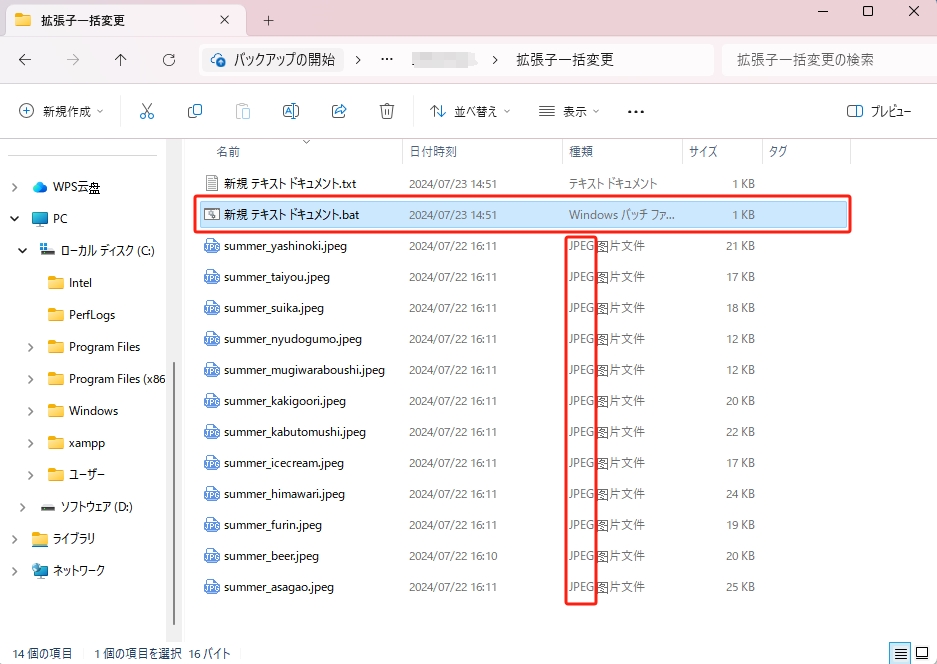The height and width of the screenshot is (664, 937).
Task: Open the ... more options menu
Action: point(635,111)
